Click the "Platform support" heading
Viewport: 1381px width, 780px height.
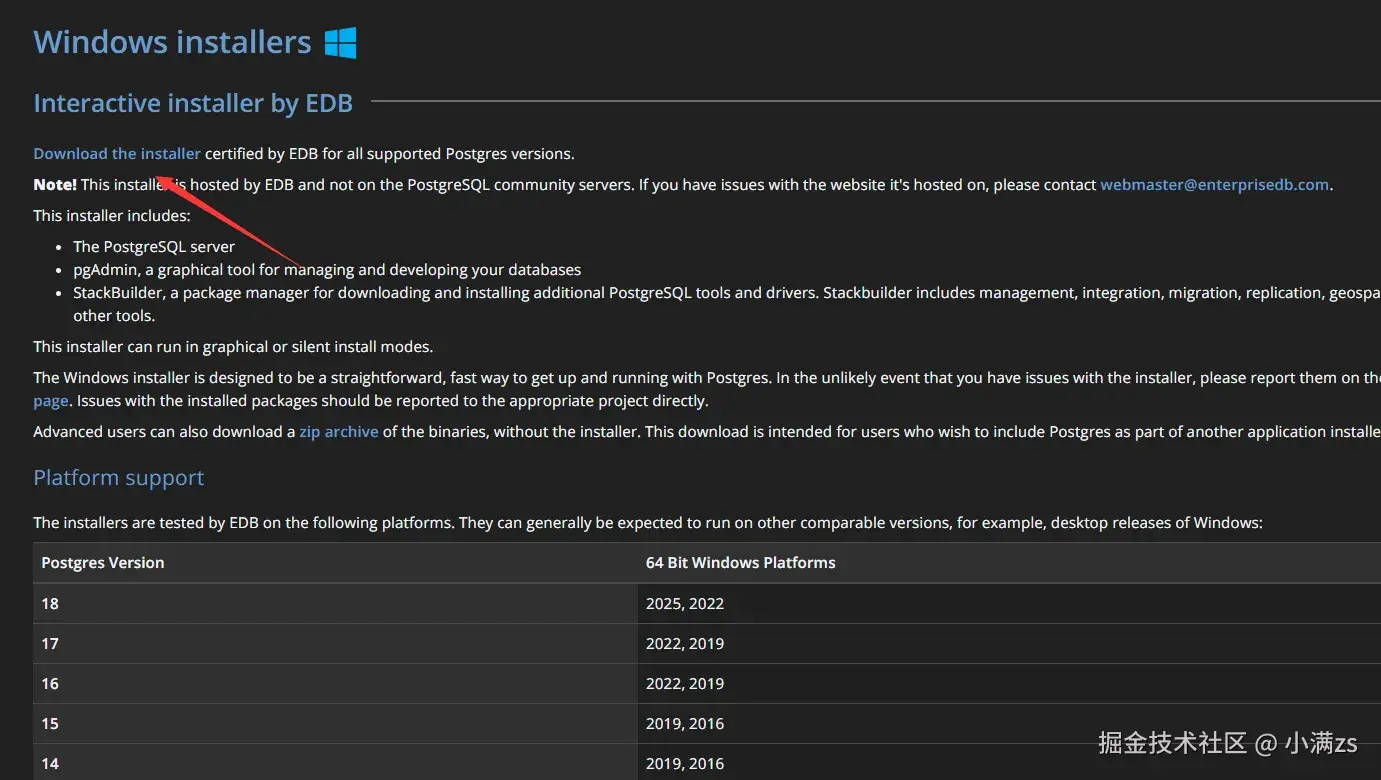(119, 478)
